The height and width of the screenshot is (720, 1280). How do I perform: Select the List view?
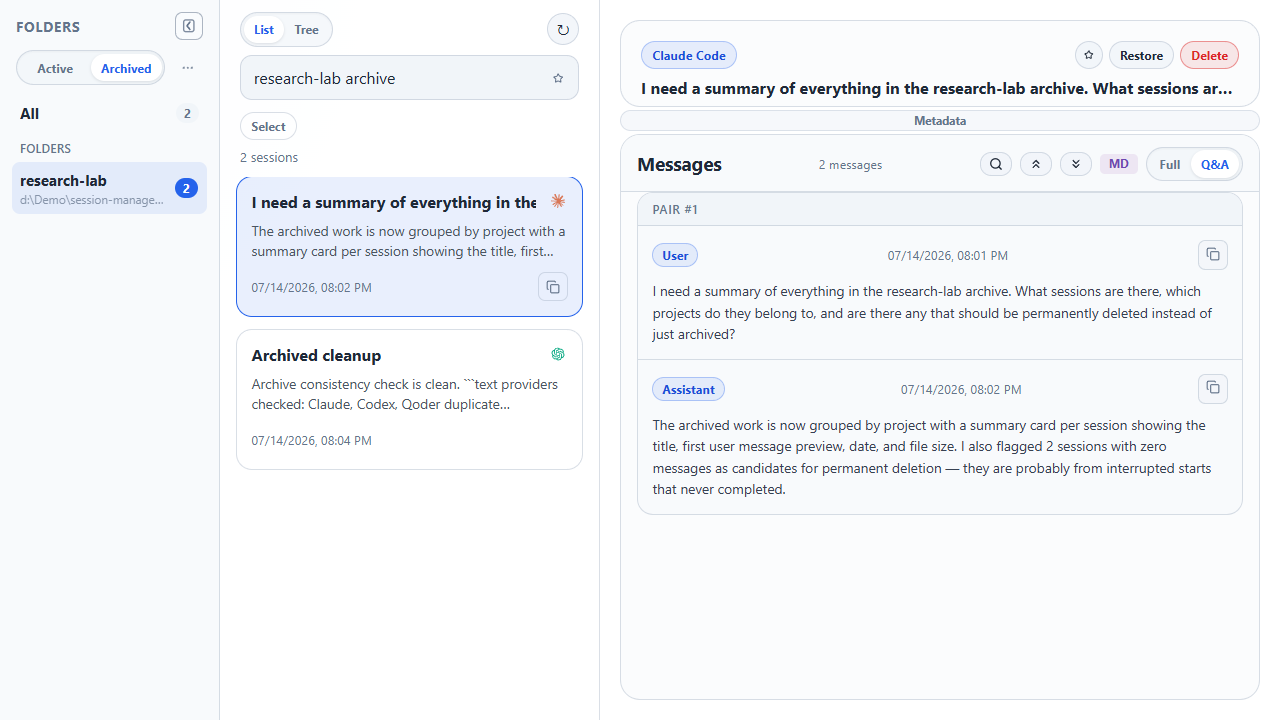(264, 30)
